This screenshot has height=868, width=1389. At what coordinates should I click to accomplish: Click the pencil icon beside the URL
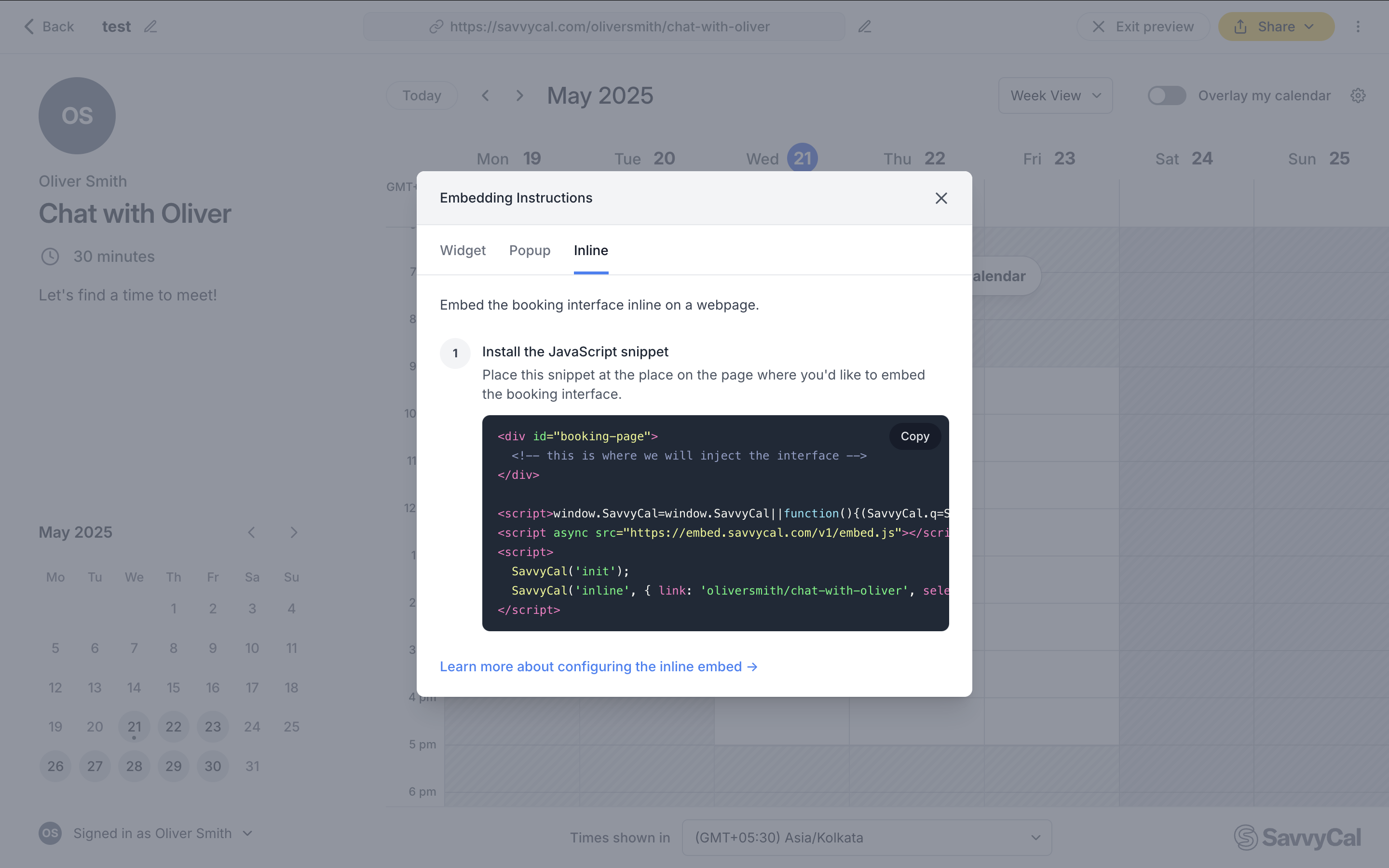coord(864,27)
